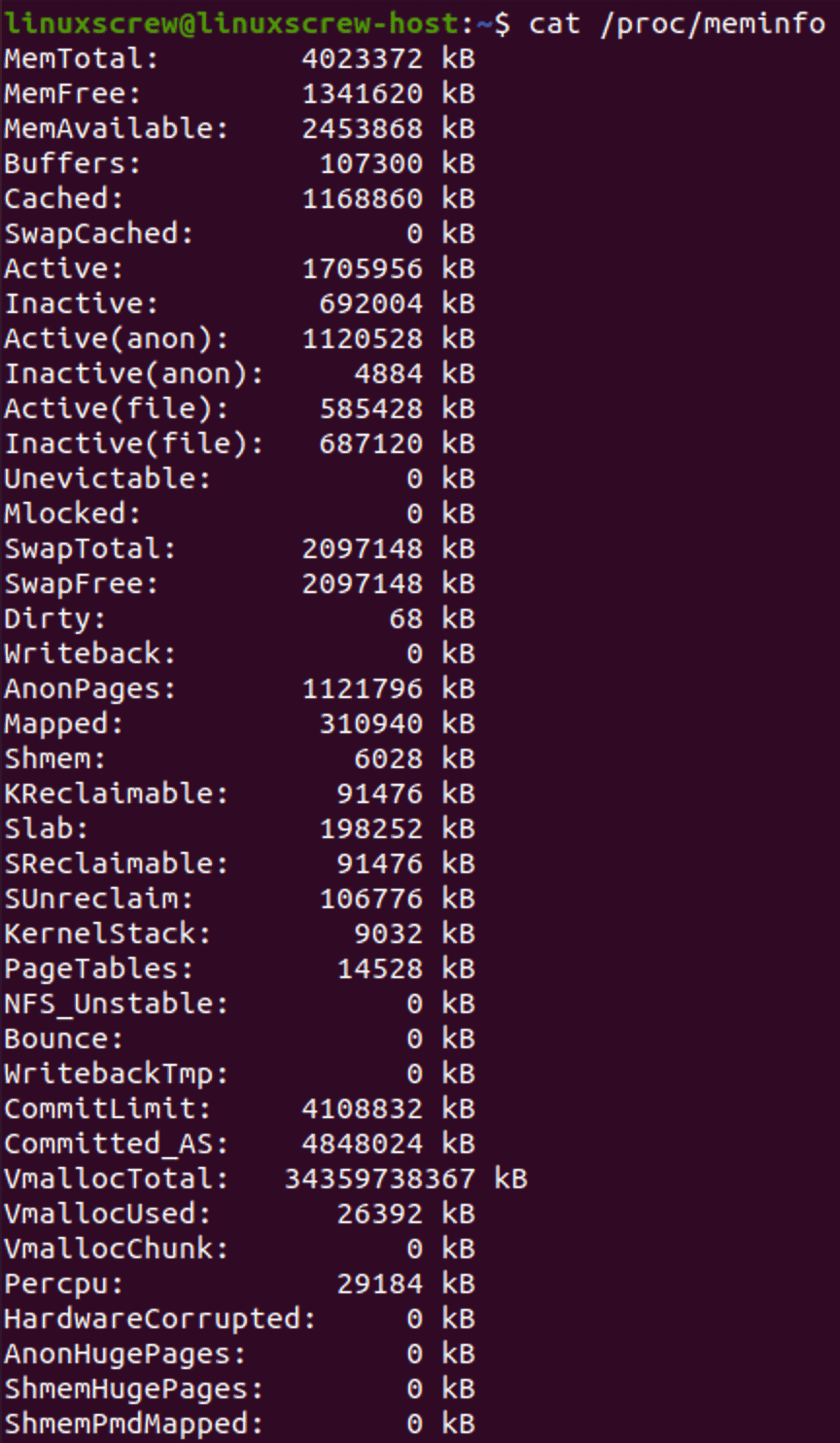
Task: Click the KernelStack label
Action: pos(108,933)
